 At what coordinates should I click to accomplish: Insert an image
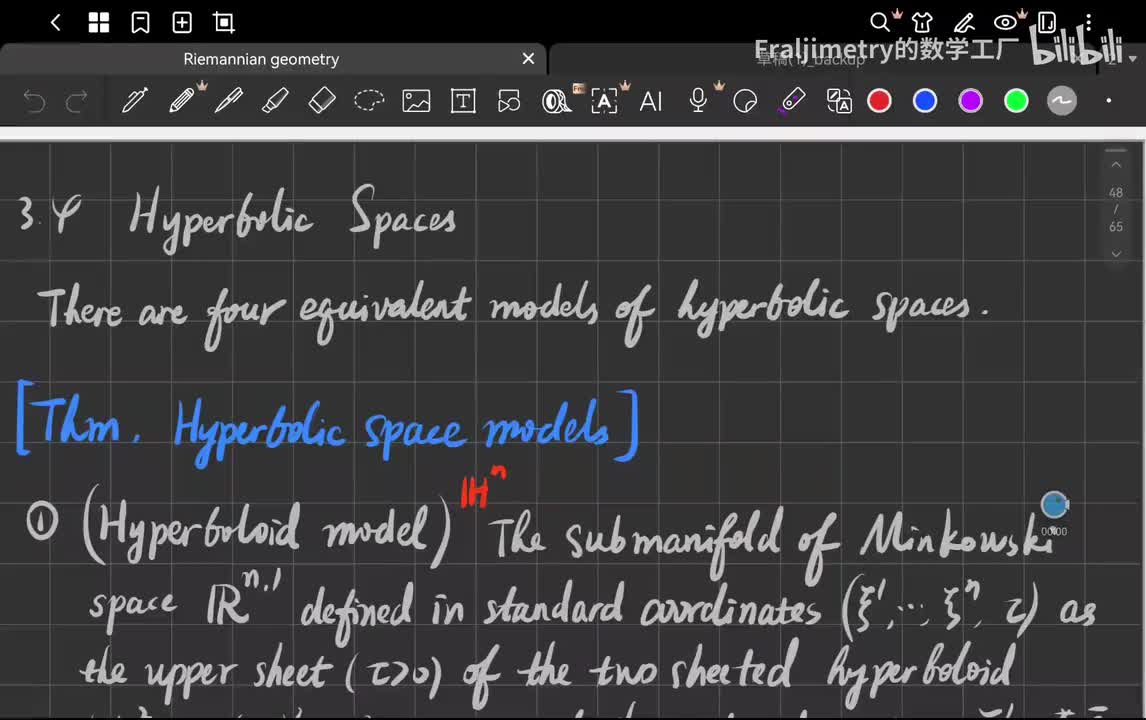(416, 101)
